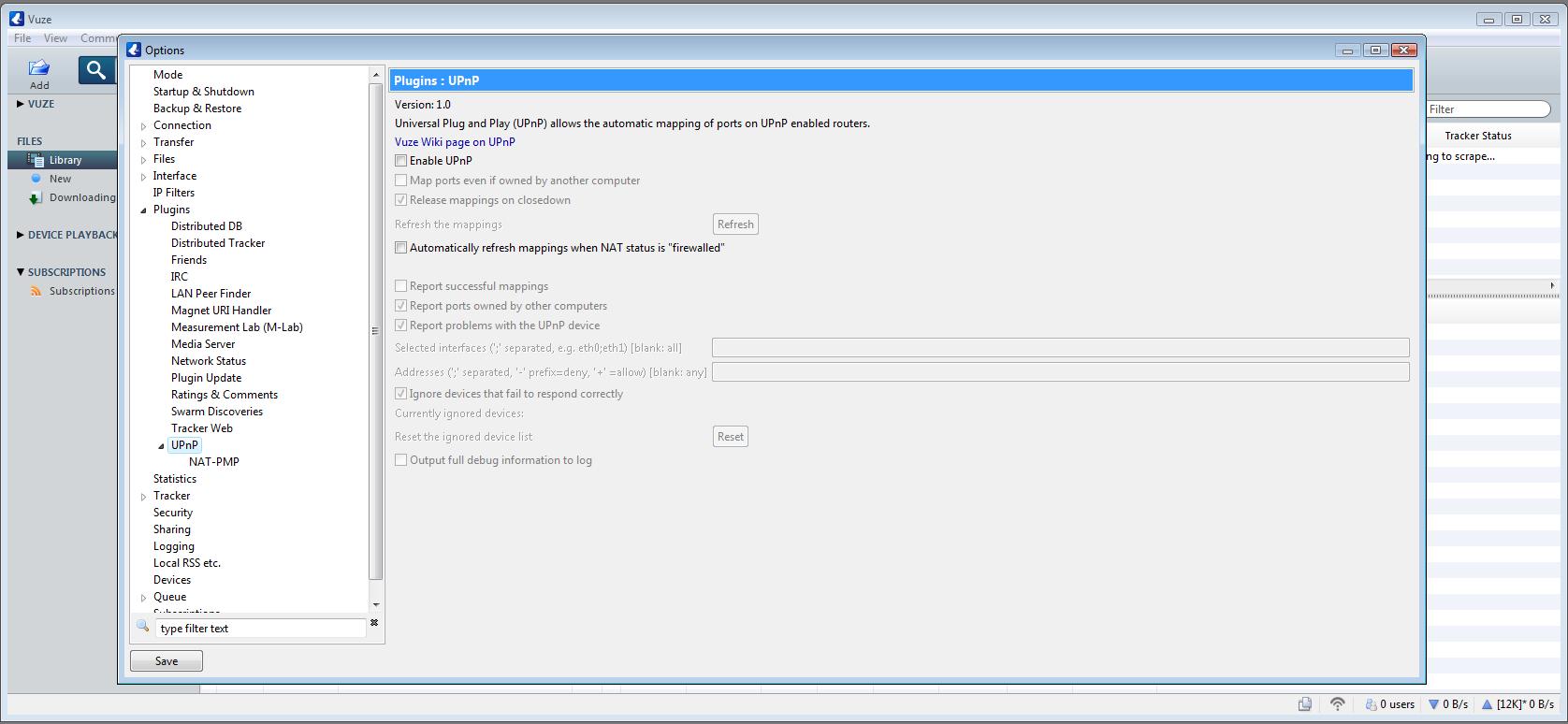1568x724 pixels.
Task: Toggle Automatically refresh mappings when firewalled
Action: pyautogui.click(x=400, y=248)
